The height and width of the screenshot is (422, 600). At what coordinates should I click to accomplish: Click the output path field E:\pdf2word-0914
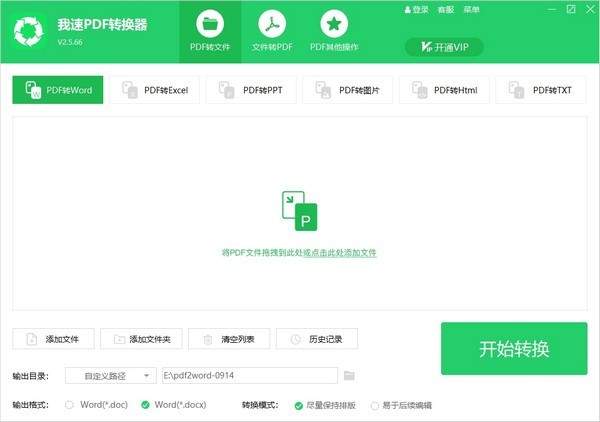[x=249, y=376]
